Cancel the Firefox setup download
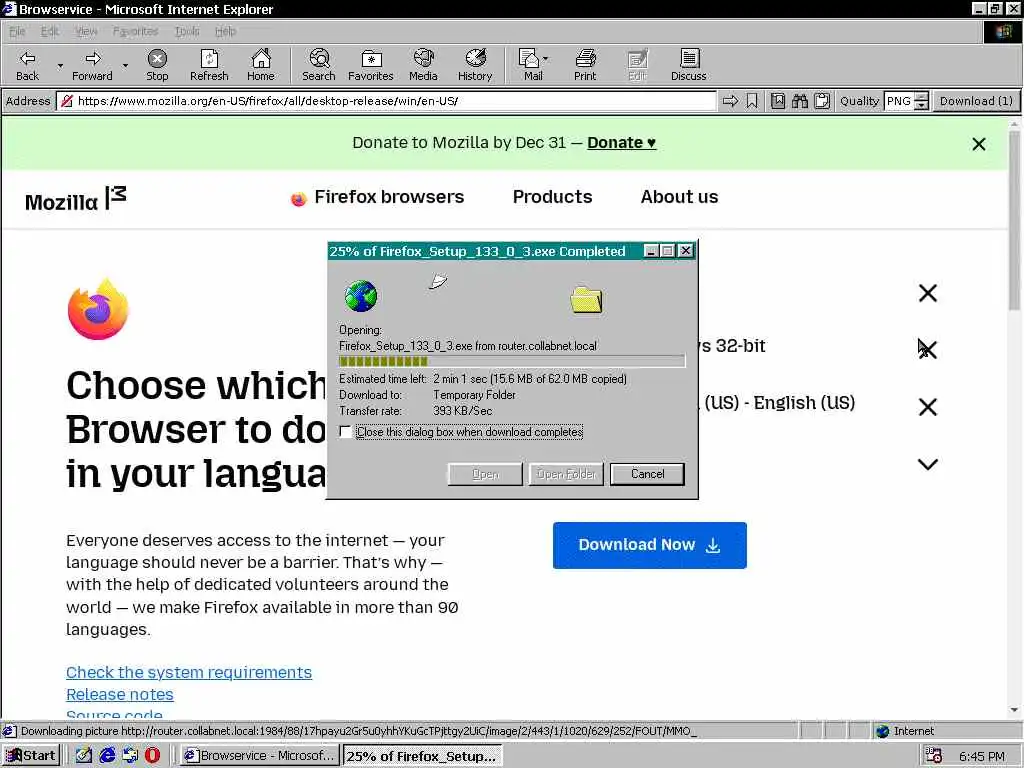 click(647, 474)
